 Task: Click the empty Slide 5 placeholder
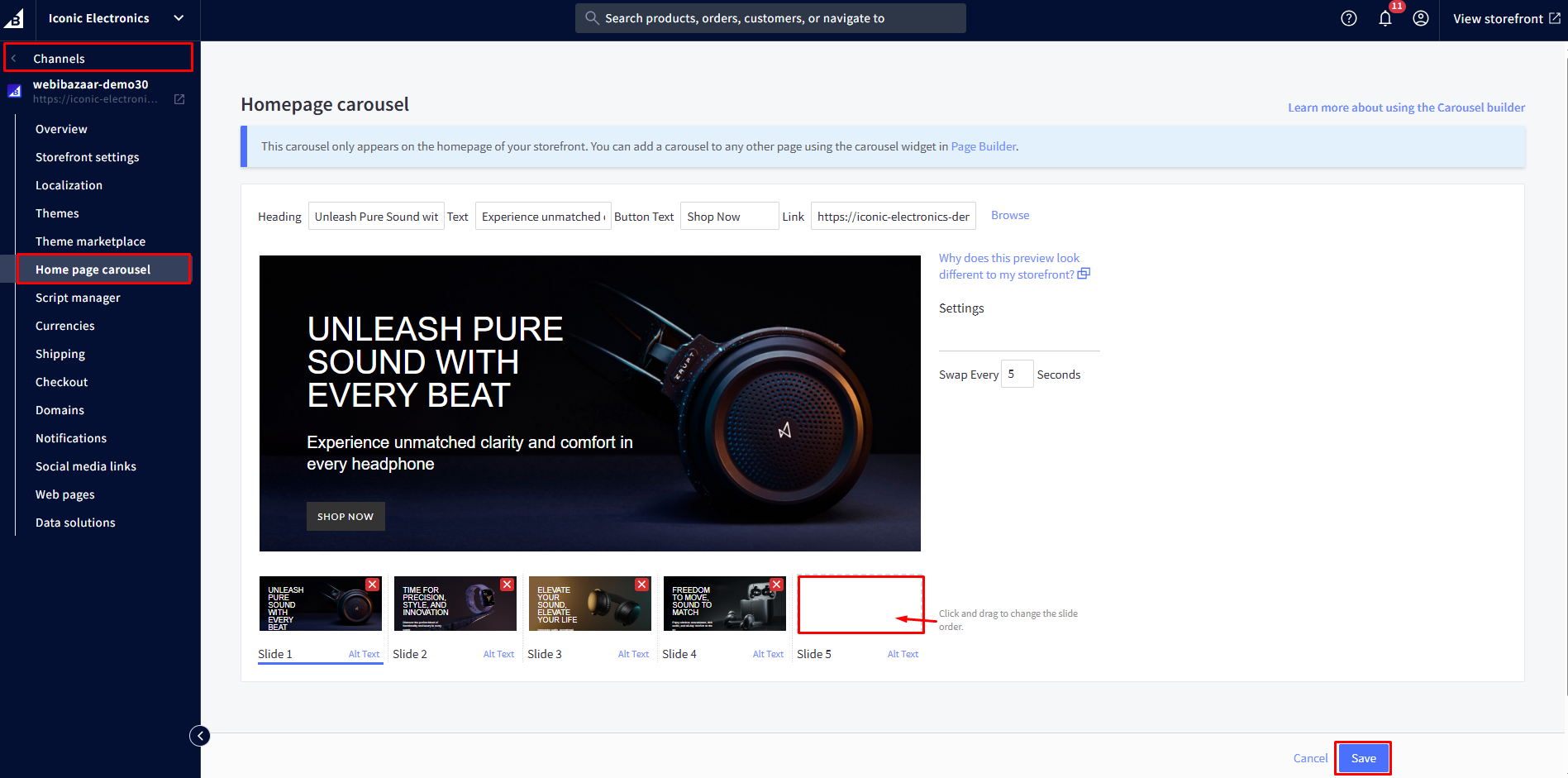(860, 604)
